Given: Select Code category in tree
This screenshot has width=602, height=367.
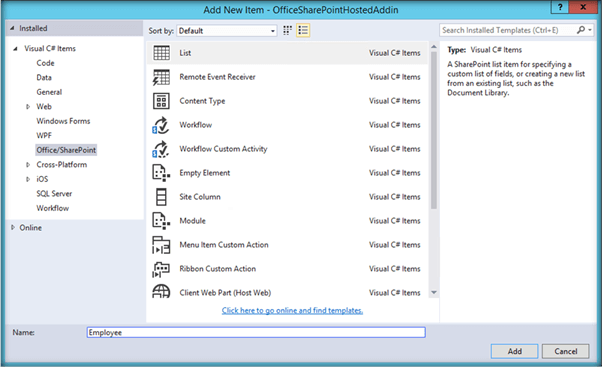Looking at the screenshot, I should [x=45, y=63].
